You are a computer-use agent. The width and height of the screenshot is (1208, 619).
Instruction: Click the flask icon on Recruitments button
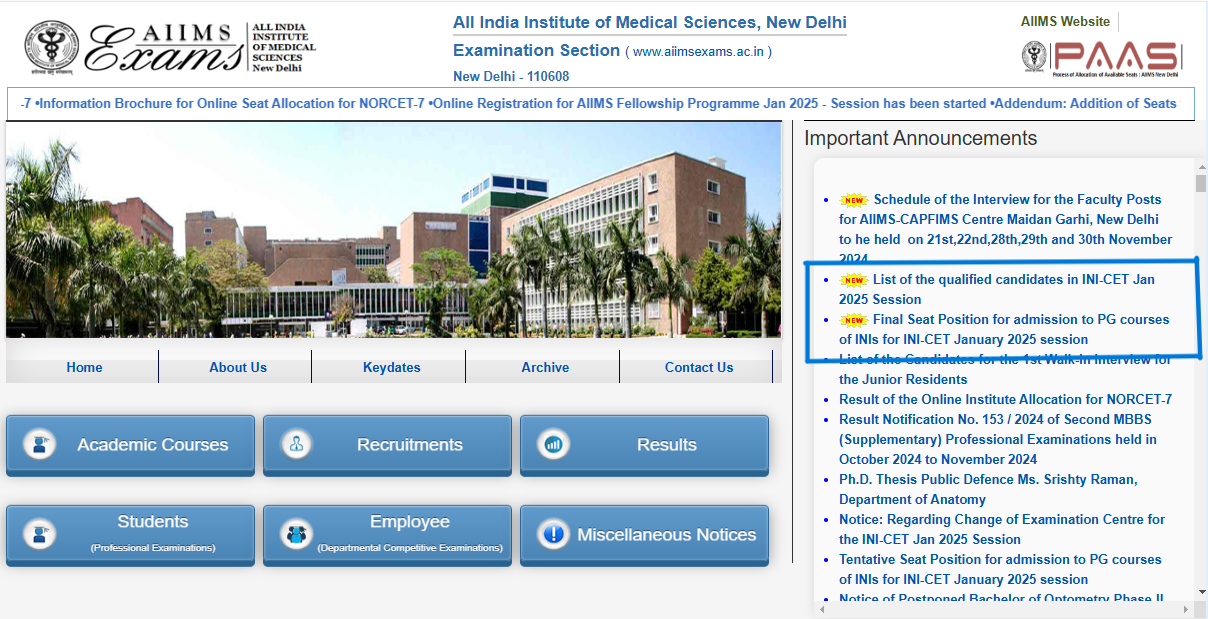(295, 444)
